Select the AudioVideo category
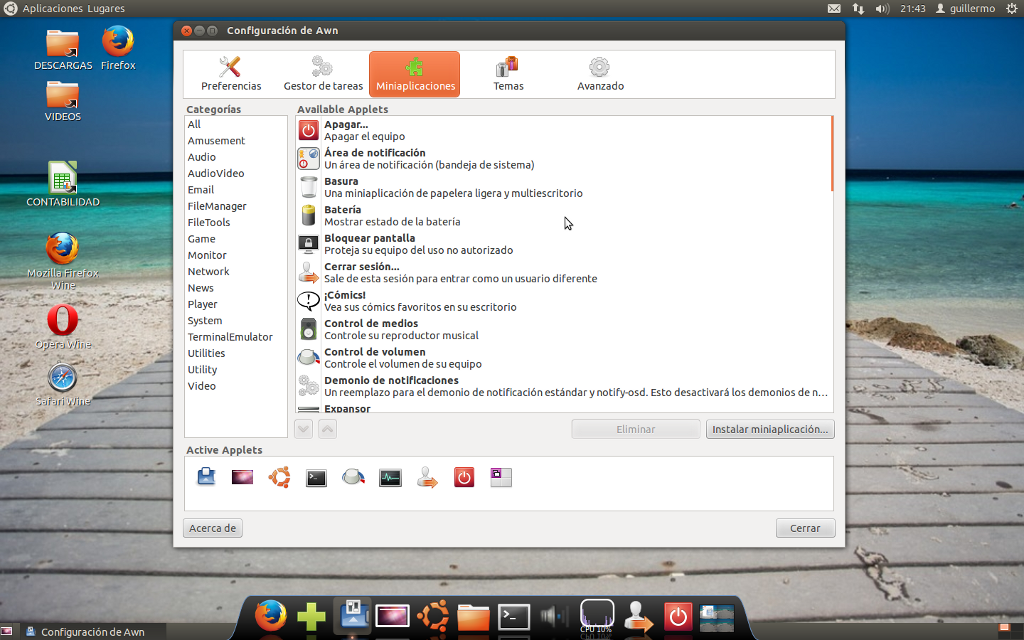 [x=216, y=173]
